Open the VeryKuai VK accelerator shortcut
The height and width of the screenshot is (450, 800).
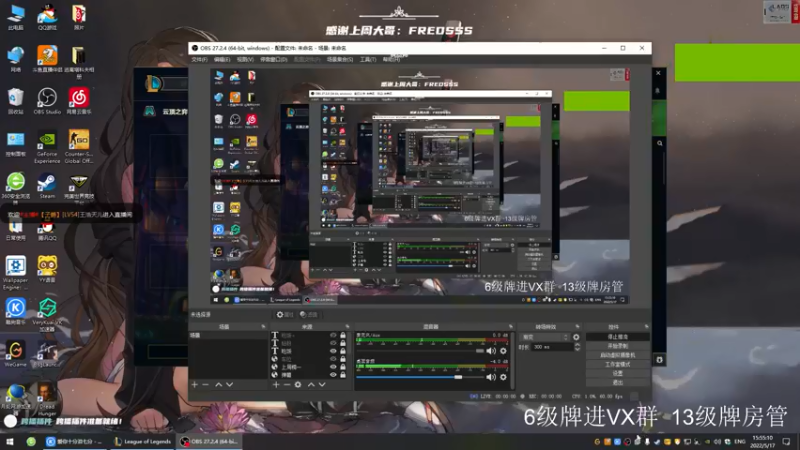(47, 314)
